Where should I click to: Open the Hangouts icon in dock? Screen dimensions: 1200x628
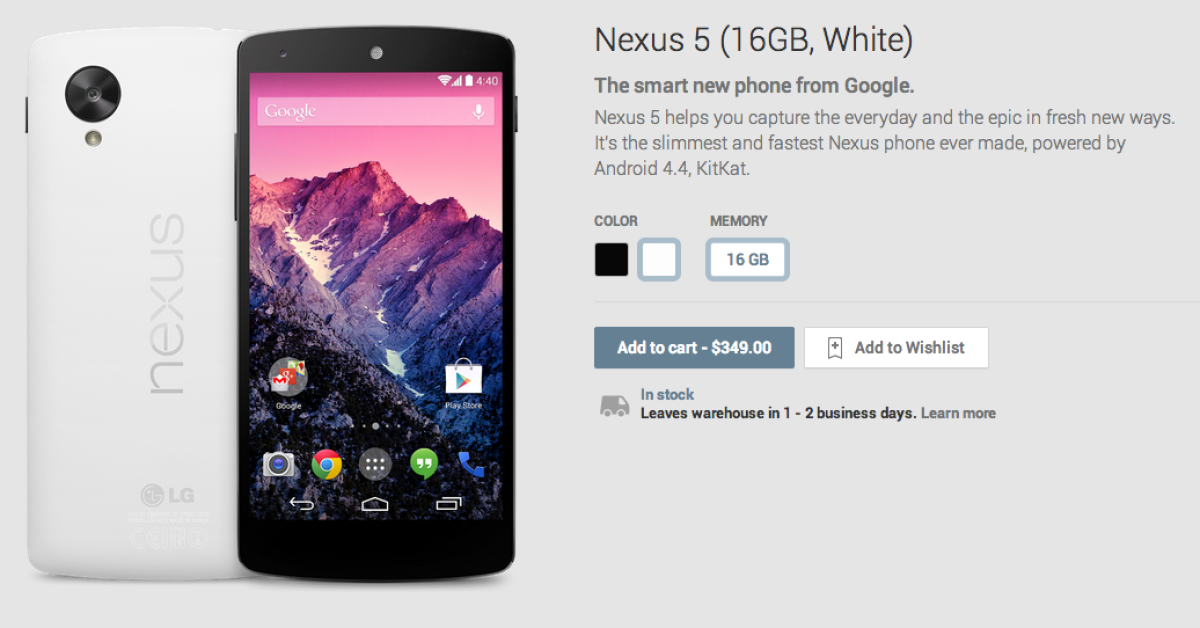click(x=424, y=464)
